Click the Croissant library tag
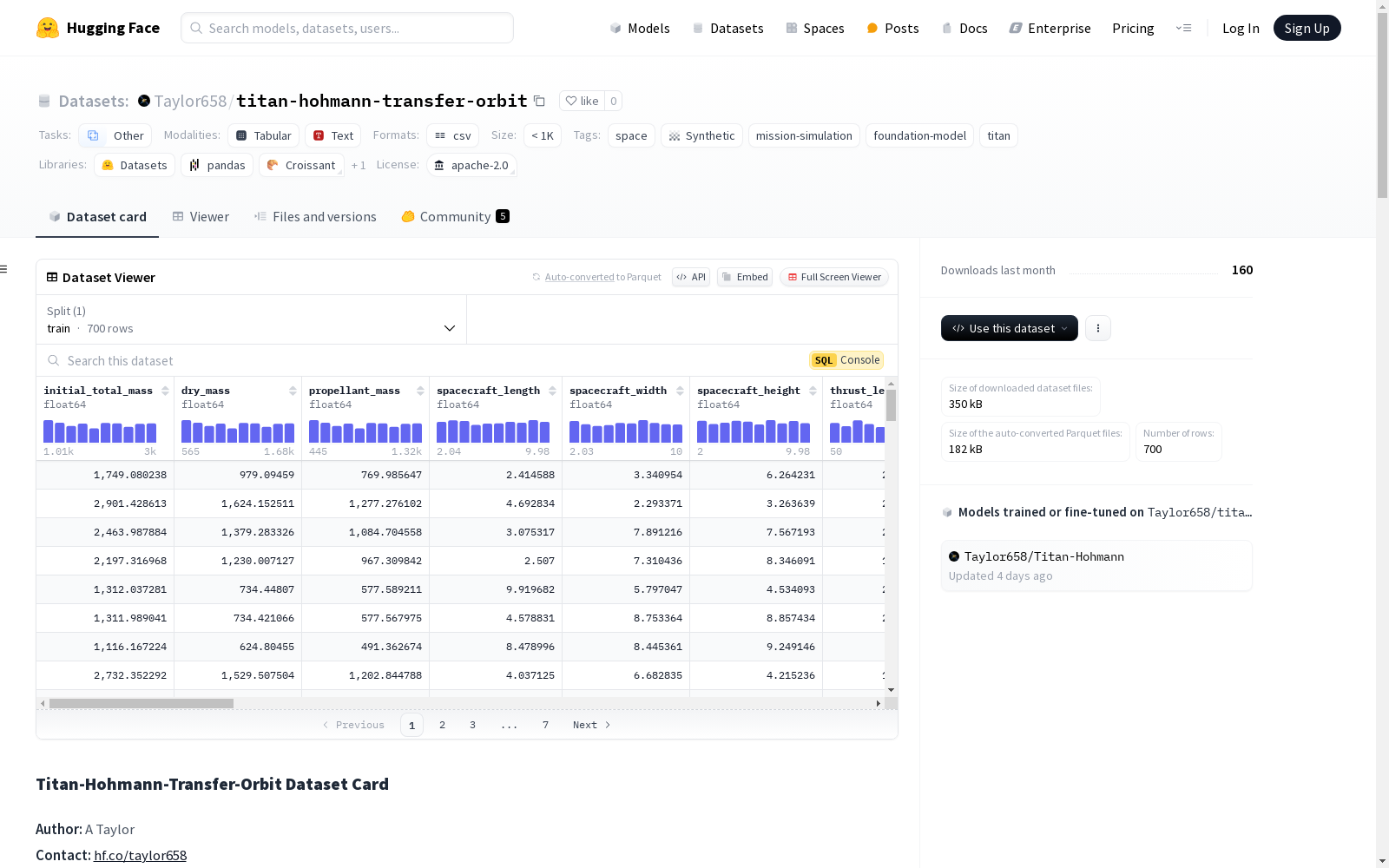This screenshot has width=1389, height=868. coord(301,165)
